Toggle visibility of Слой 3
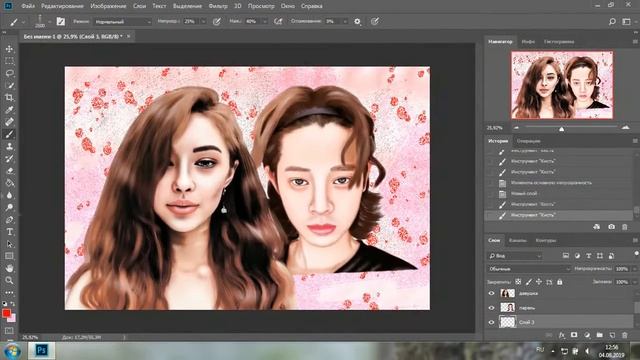This screenshot has height=360, width=640. coord(491,322)
